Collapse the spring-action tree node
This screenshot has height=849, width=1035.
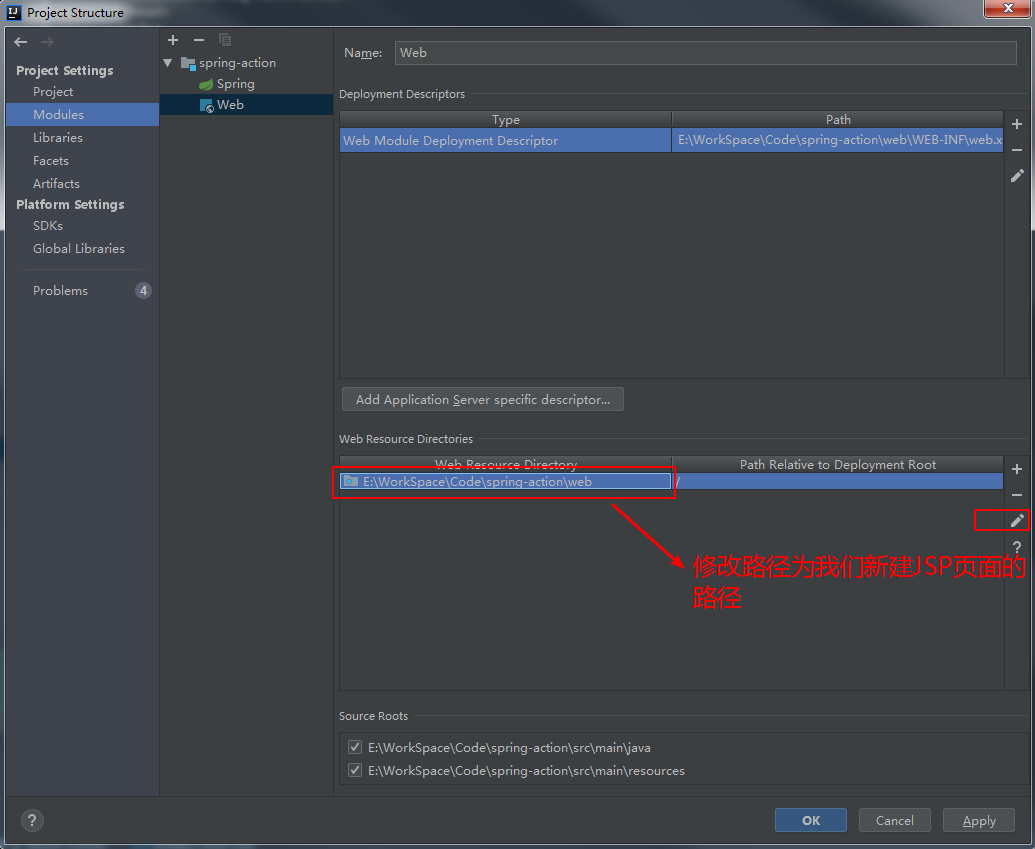pyautogui.click(x=168, y=63)
